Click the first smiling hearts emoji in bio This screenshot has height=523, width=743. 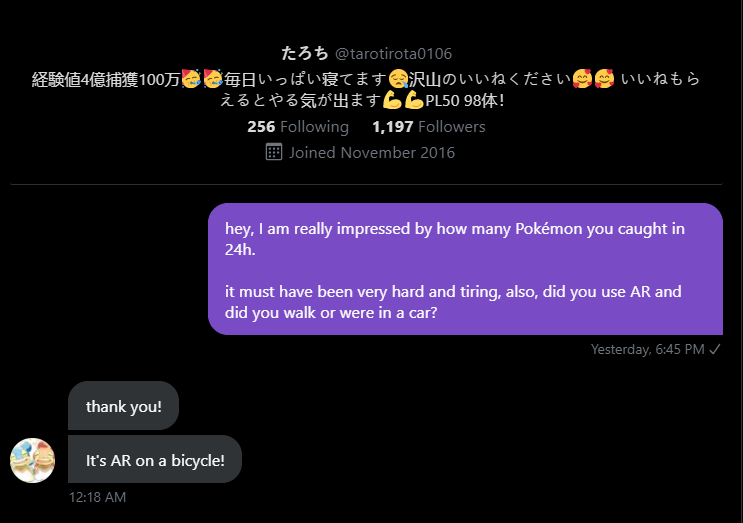point(582,78)
